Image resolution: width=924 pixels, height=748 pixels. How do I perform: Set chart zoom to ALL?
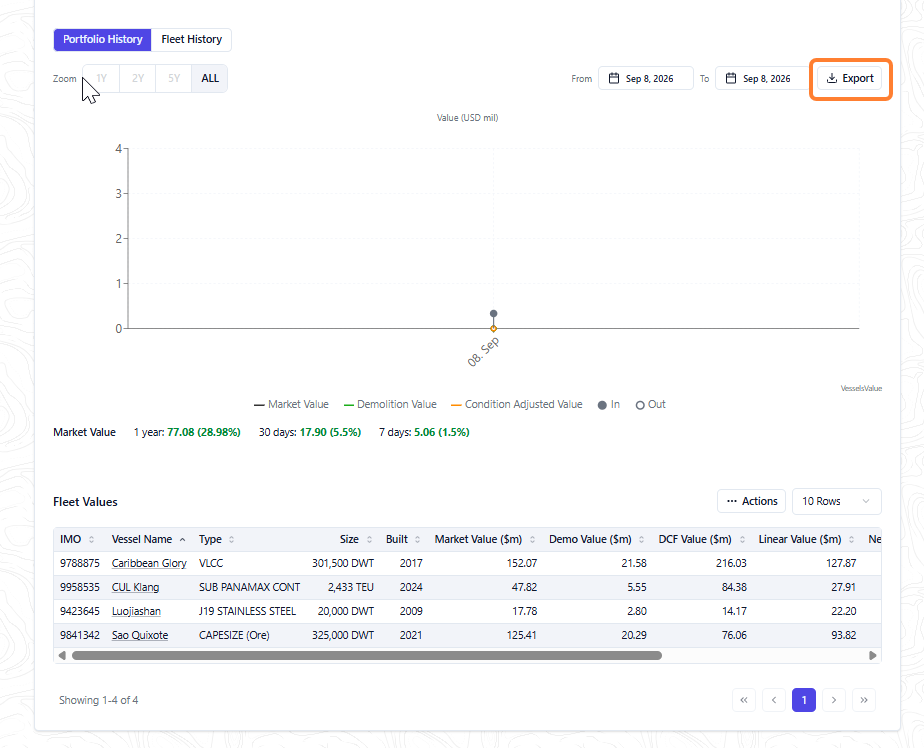coord(210,78)
